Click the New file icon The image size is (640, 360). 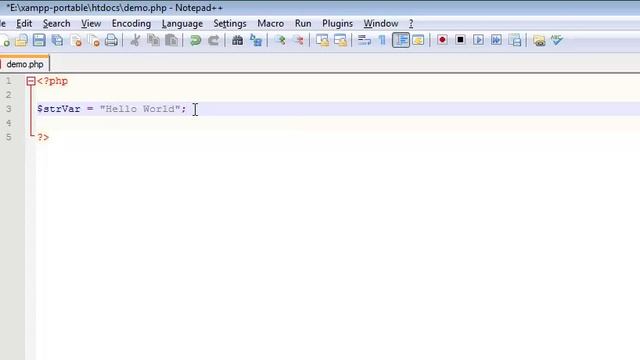[x=5, y=40]
